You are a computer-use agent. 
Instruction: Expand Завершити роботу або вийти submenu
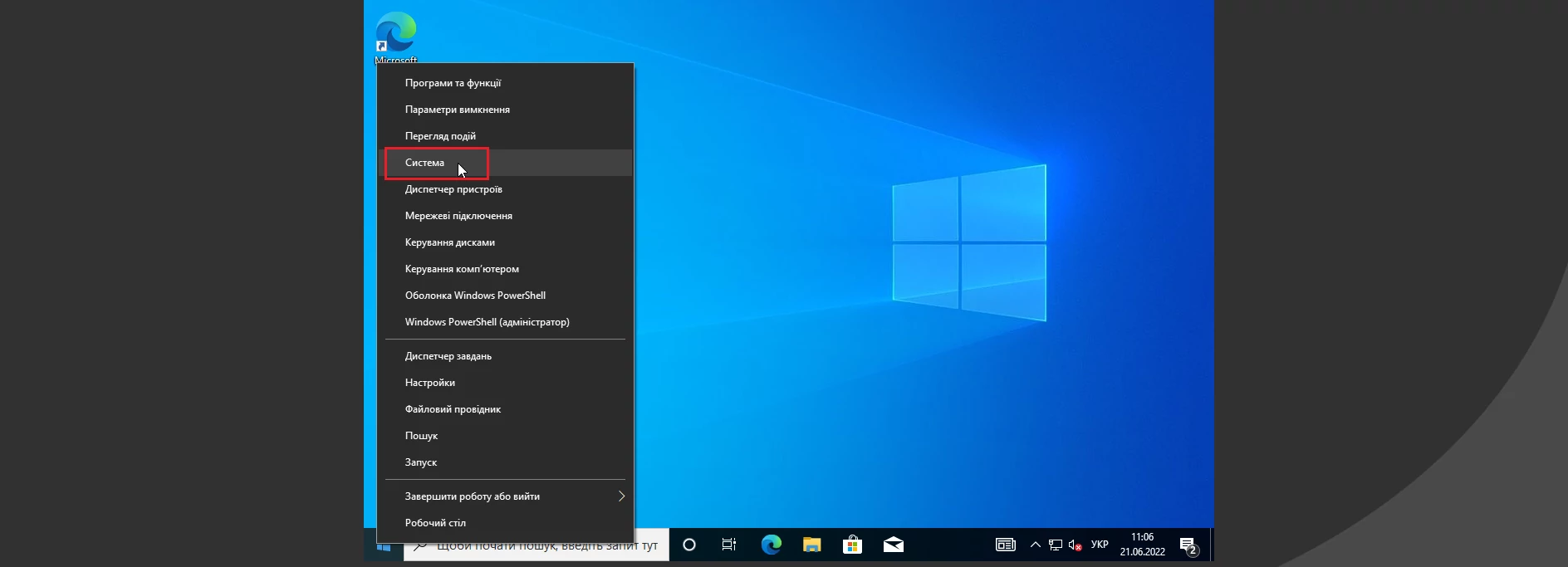(x=505, y=496)
